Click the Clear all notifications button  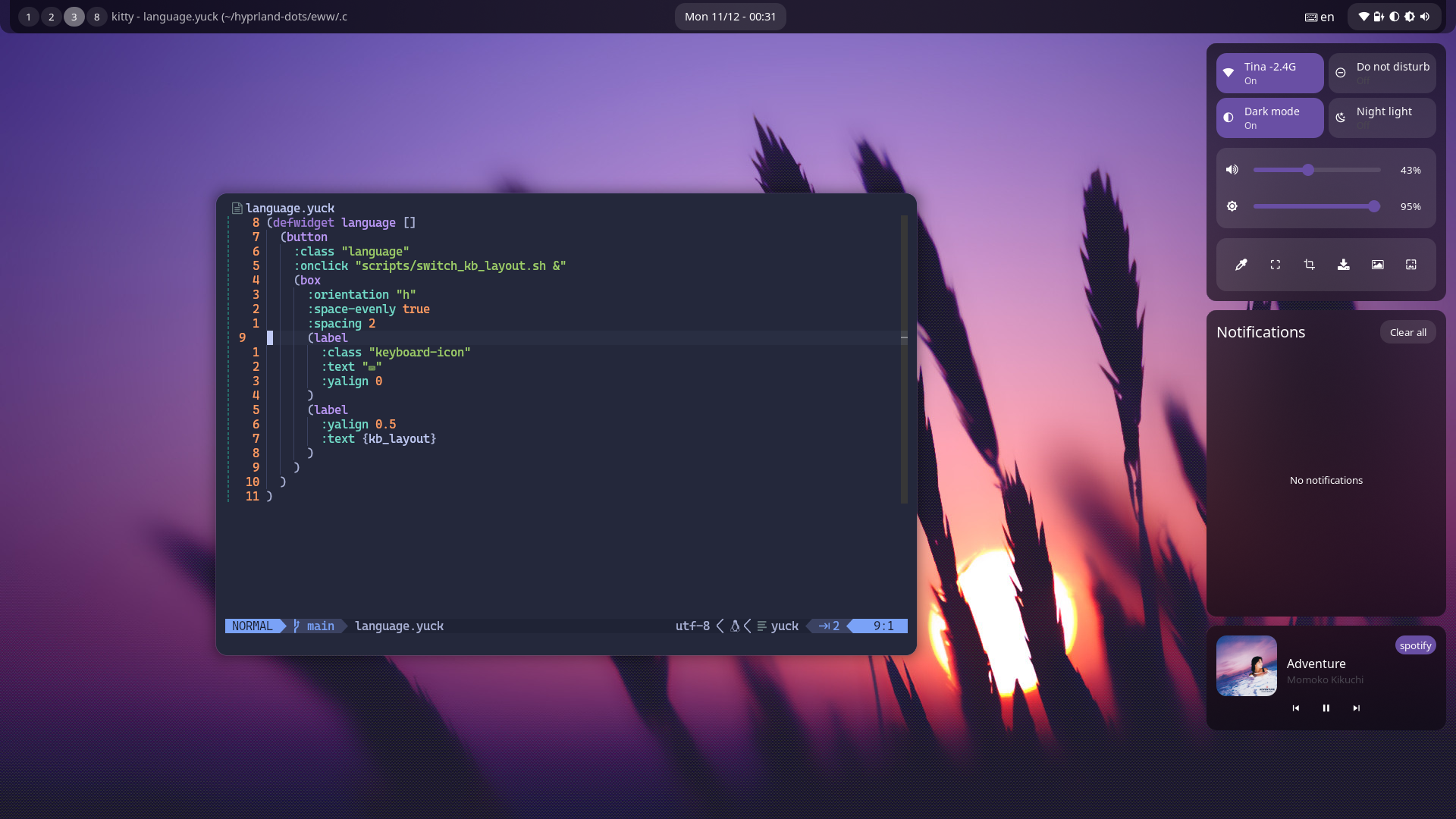[x=1407, y=332]
